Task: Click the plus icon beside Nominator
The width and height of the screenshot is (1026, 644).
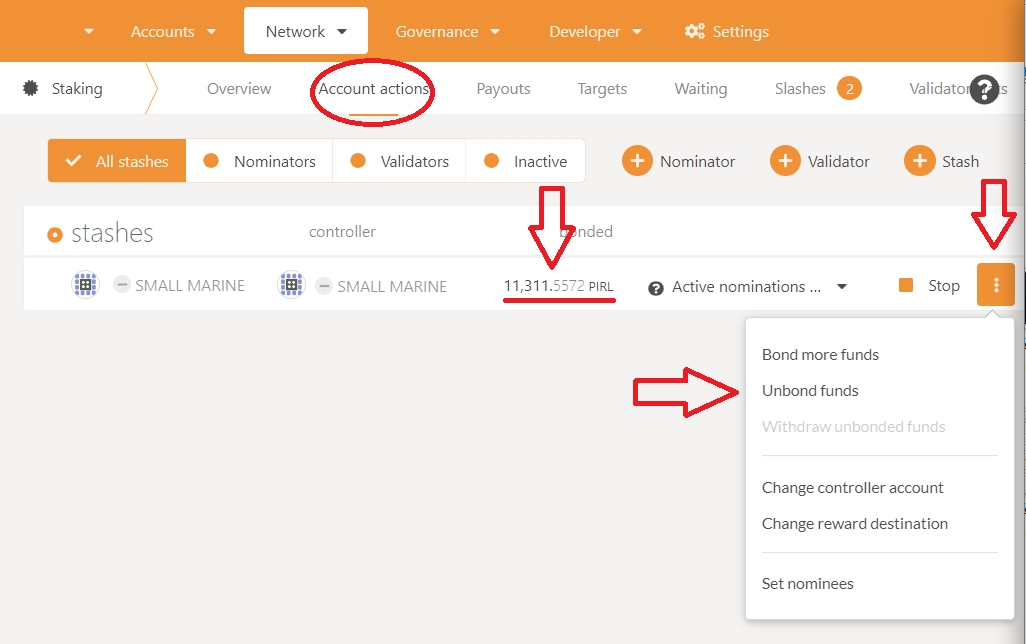Action: pos(637,161)
